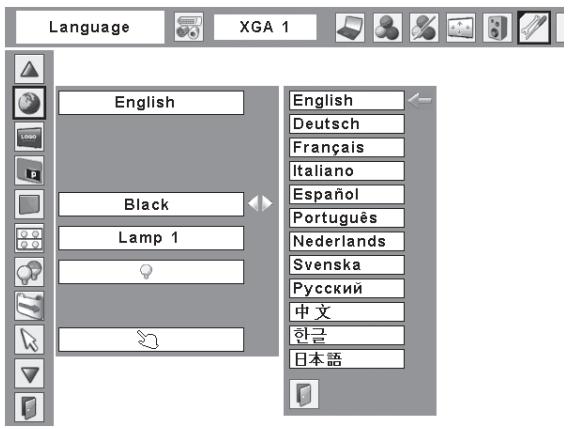568x429 pixels.
Task: Choose Nederlands in the language list
Action: 347,241
